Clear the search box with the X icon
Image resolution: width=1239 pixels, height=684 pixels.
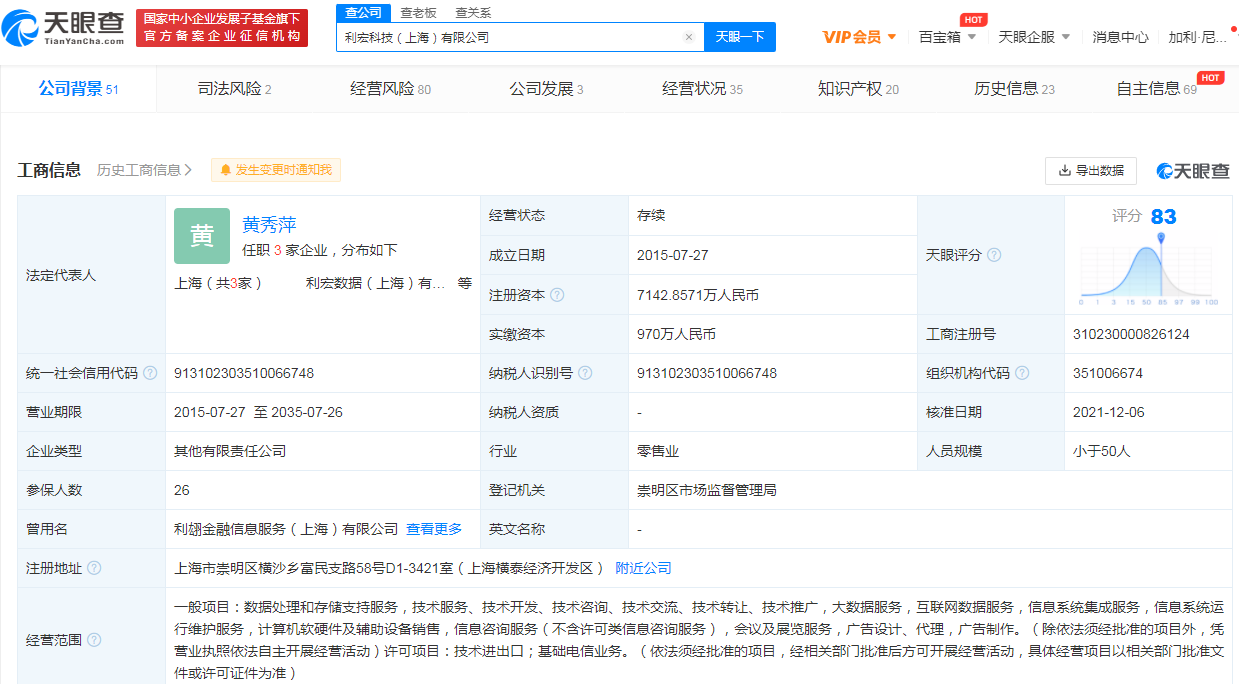[x=688, y=37]
